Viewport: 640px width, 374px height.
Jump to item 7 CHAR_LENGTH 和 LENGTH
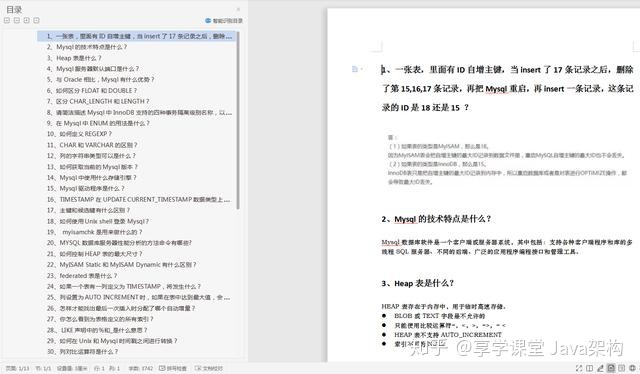point(98,101)
